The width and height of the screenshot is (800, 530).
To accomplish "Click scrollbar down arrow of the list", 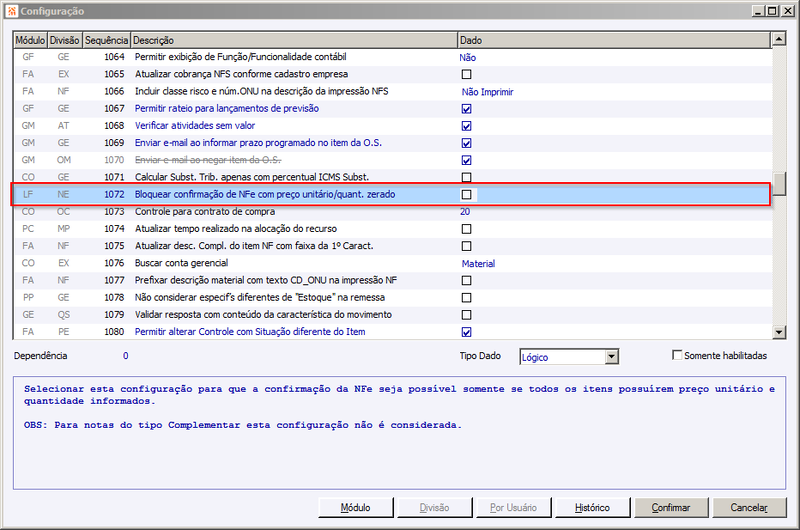I will (x=779, y=332).
